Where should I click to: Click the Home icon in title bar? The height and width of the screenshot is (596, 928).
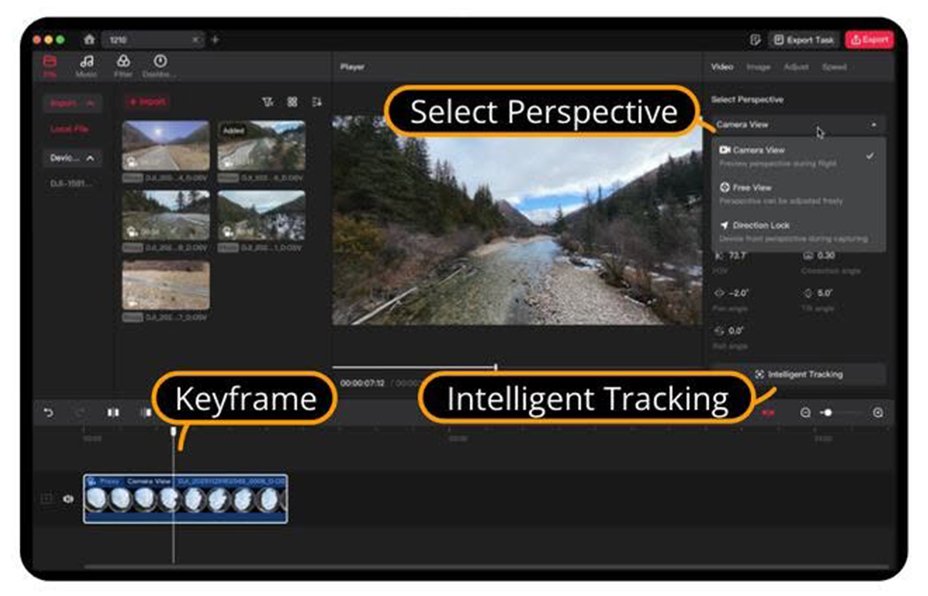click(x=89, y=40)
